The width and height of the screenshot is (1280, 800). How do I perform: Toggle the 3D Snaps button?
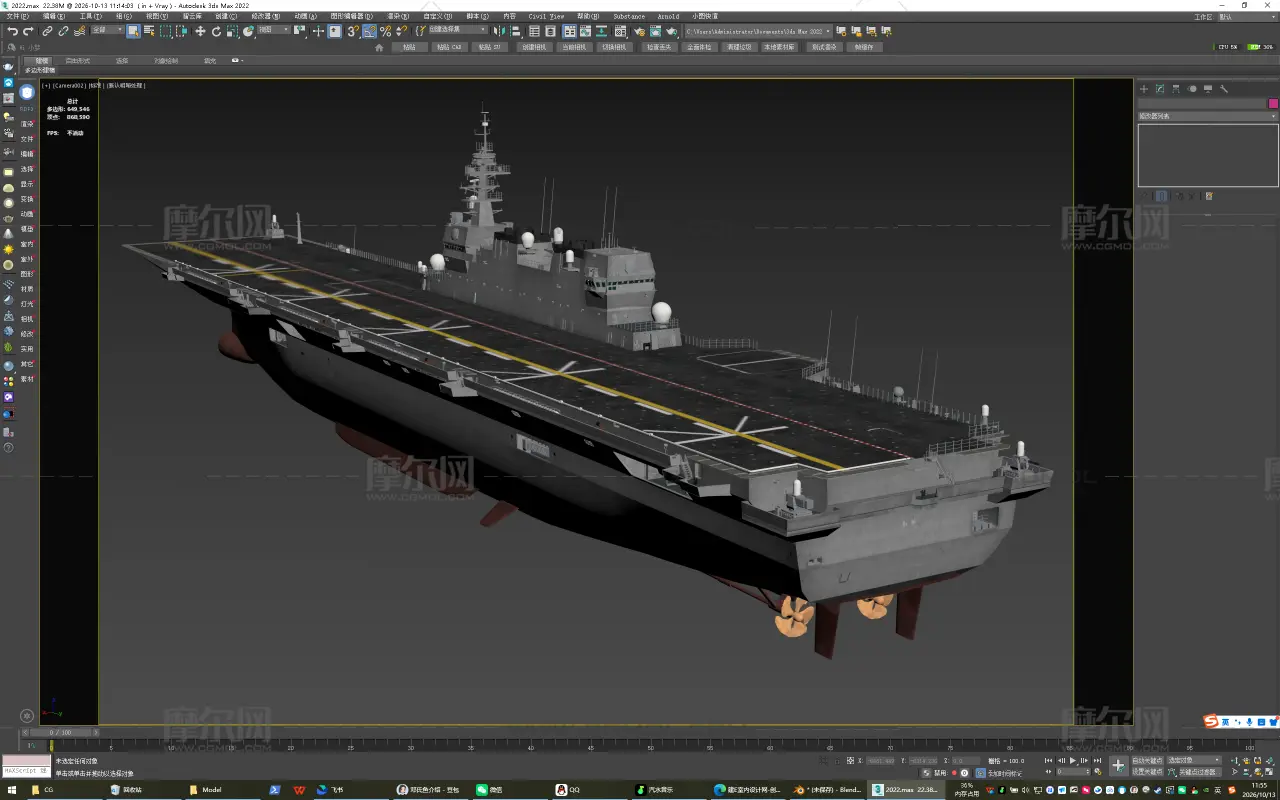[352, 31]
